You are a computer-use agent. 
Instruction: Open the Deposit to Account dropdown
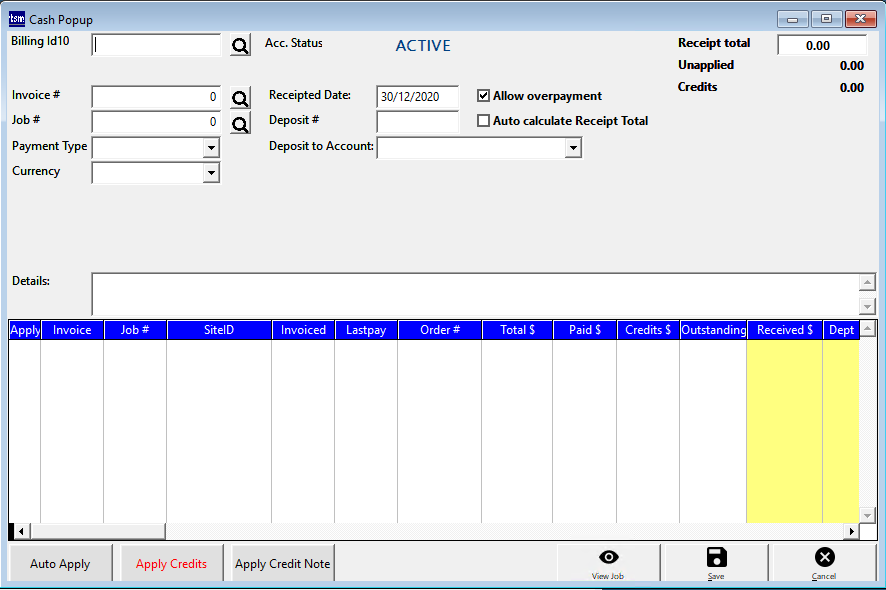pyautogui.click(x=572, y=148)
